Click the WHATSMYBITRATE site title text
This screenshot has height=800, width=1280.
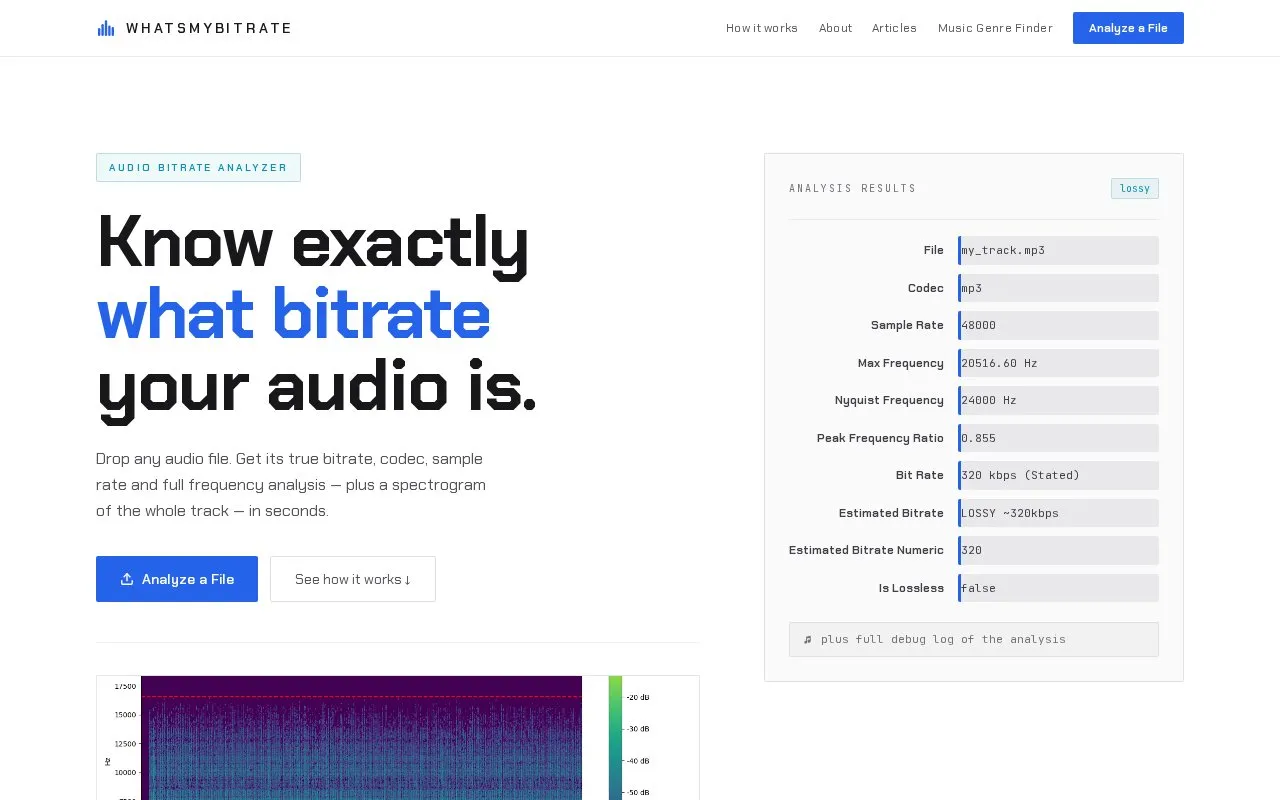tap(209, 28)
